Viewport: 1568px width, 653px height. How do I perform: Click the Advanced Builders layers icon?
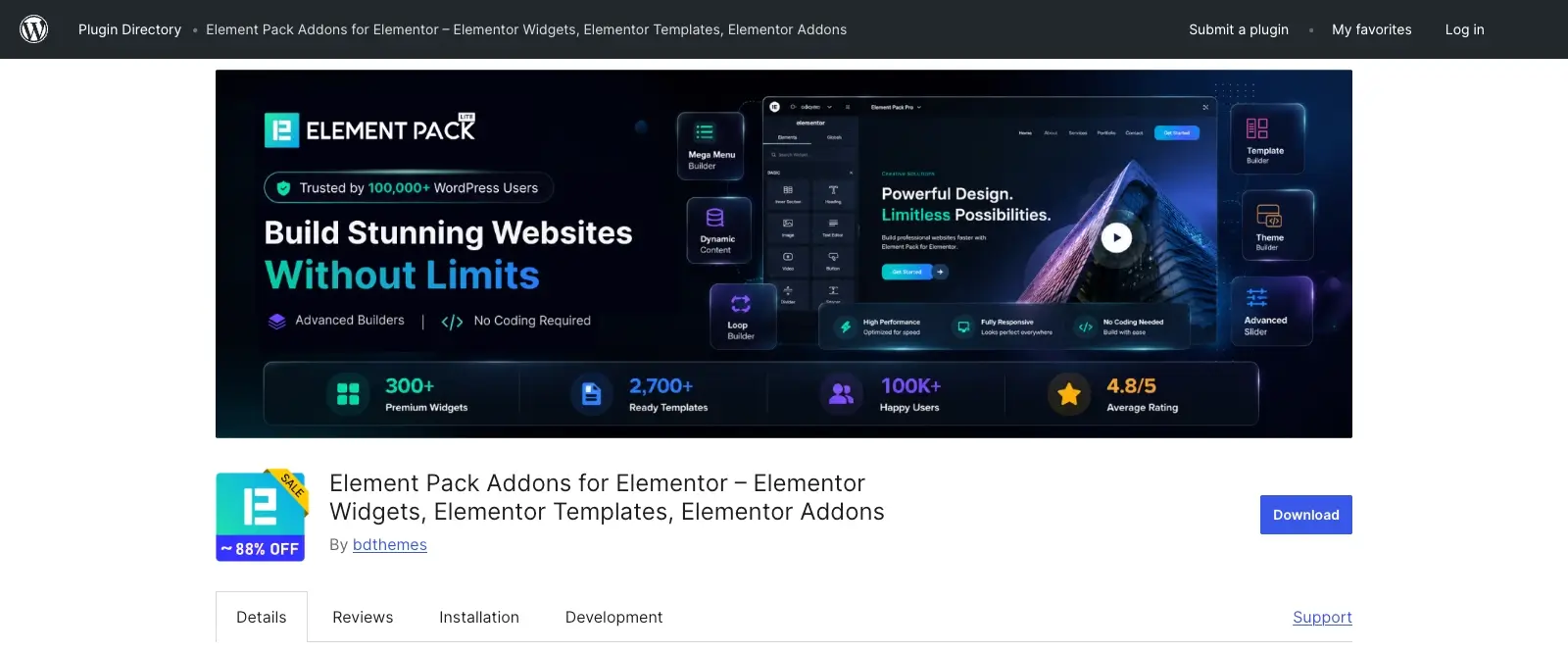[x=277, y=321]
